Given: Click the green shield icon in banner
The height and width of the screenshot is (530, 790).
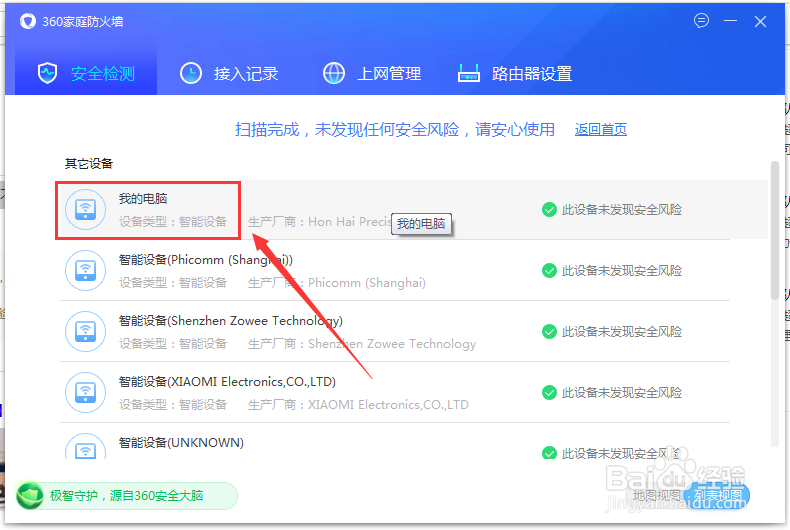Looking at the screenshot, I should [x=30, y=496].
